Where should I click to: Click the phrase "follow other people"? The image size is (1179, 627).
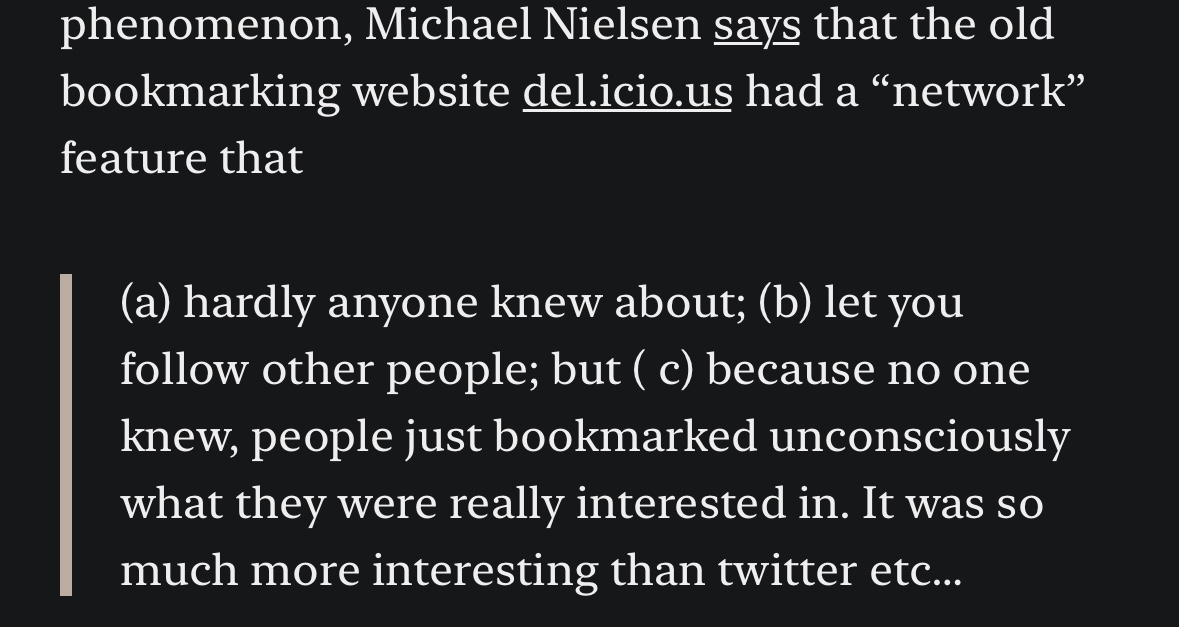[x=329, y=370]
